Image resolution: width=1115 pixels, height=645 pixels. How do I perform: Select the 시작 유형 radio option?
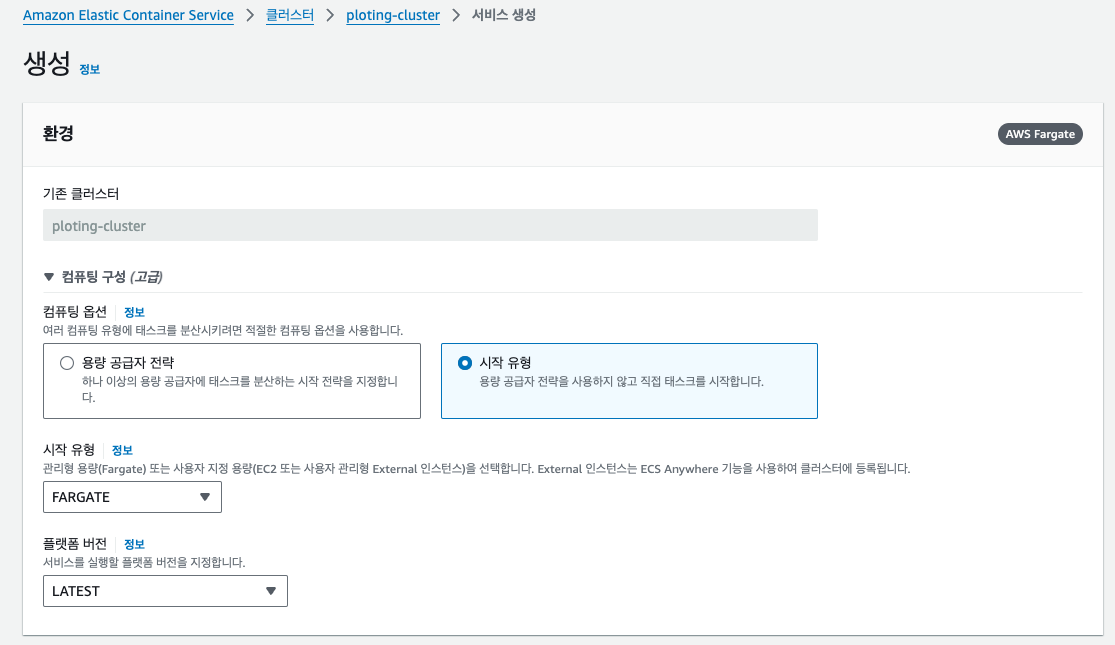point(465,363)
